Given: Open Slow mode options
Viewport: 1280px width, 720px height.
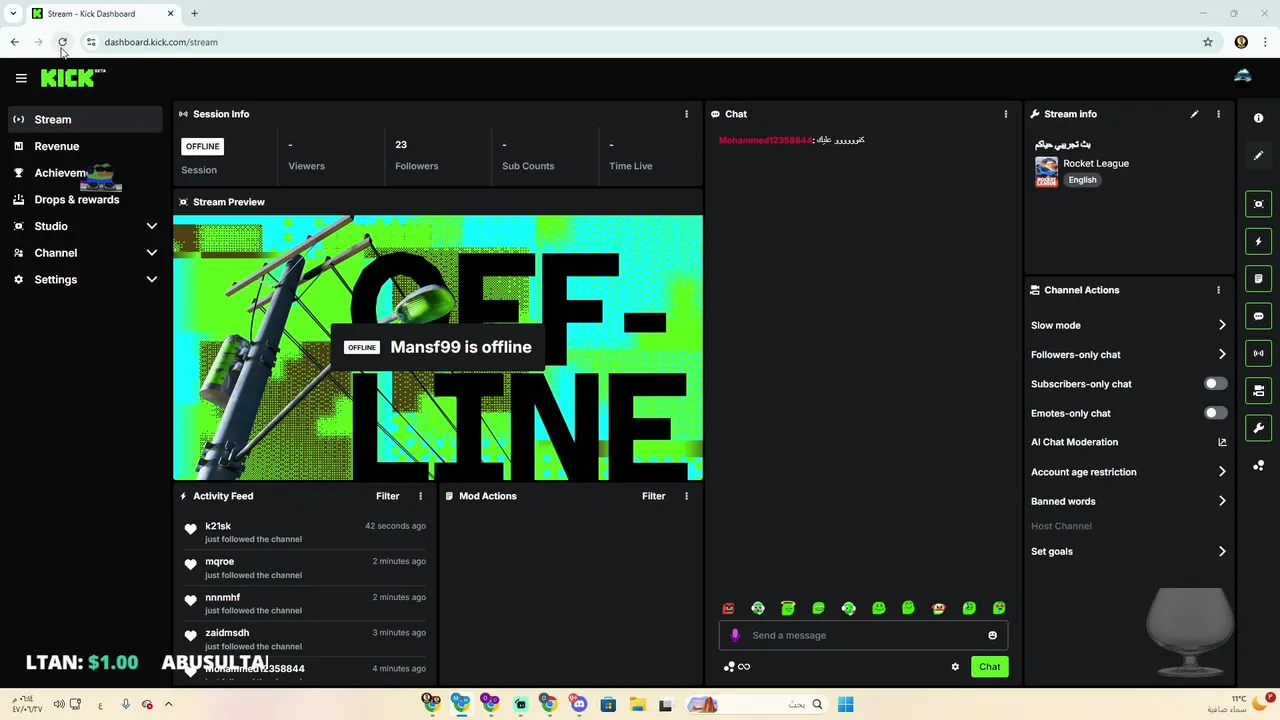Looking at the screenshot, I should point(1129,325).
